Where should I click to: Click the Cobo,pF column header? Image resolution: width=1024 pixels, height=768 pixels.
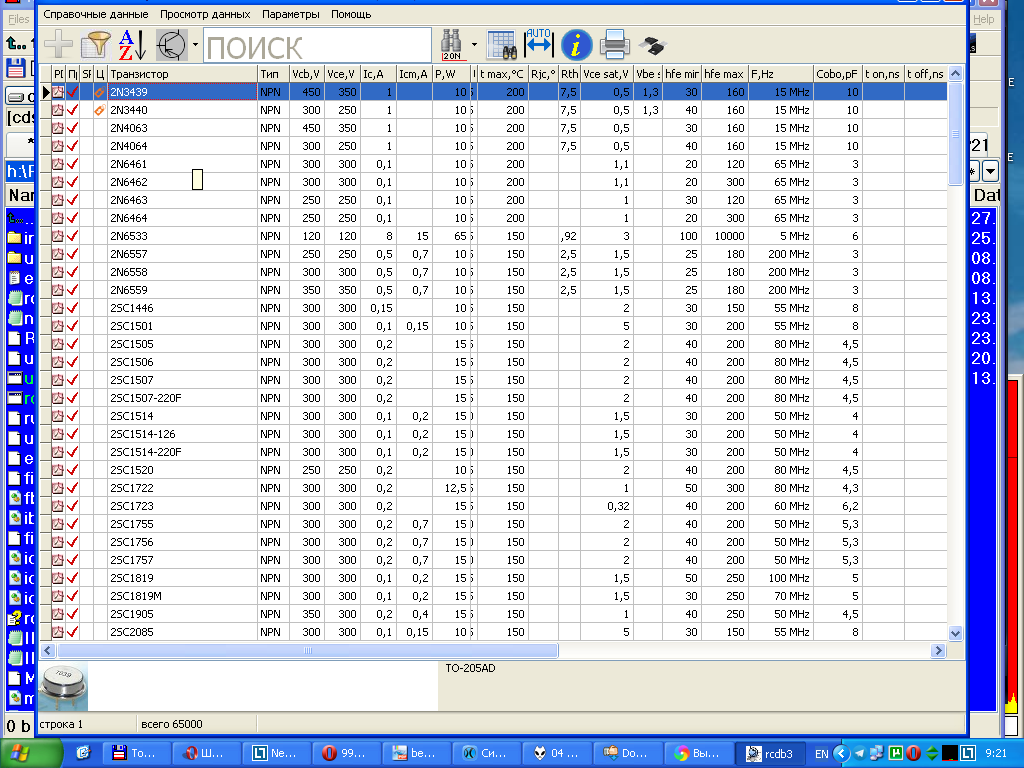837,74
